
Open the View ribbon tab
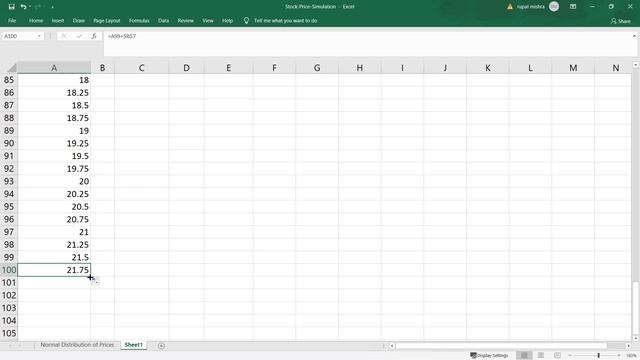[208, 20]
